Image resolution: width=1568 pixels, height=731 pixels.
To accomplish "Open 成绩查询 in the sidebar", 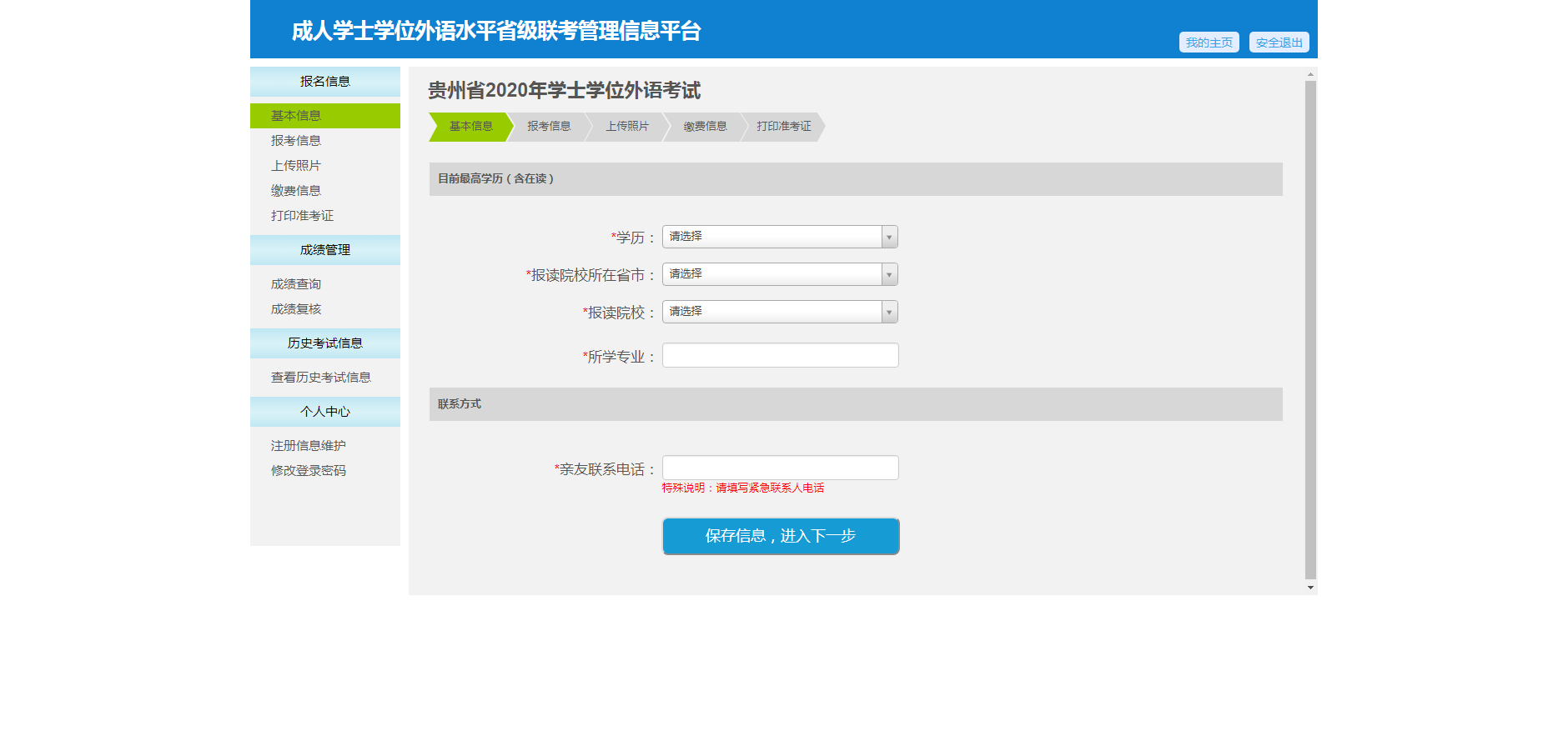I will point(296,284).
